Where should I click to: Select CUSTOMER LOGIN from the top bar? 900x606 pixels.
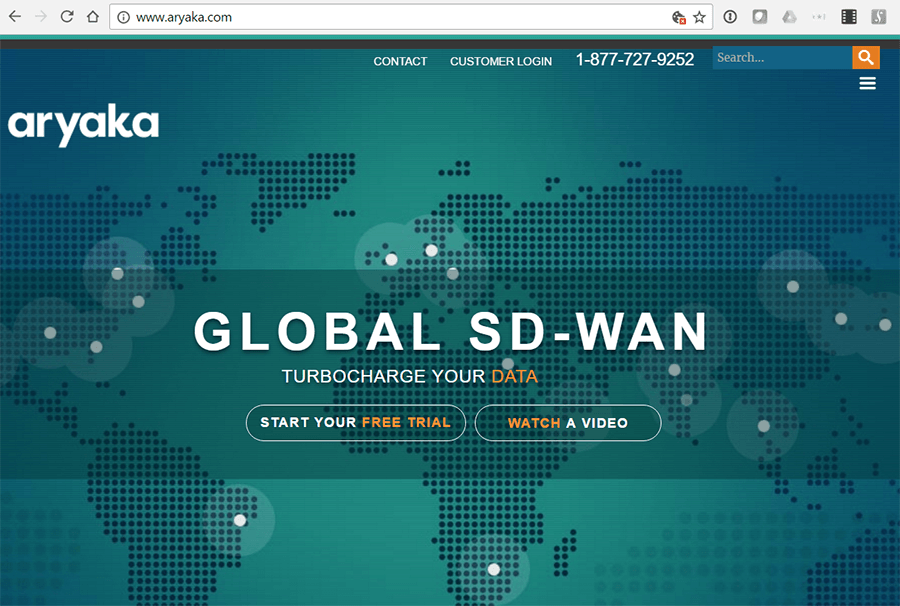pyautogui.click(x=501, y=61)
